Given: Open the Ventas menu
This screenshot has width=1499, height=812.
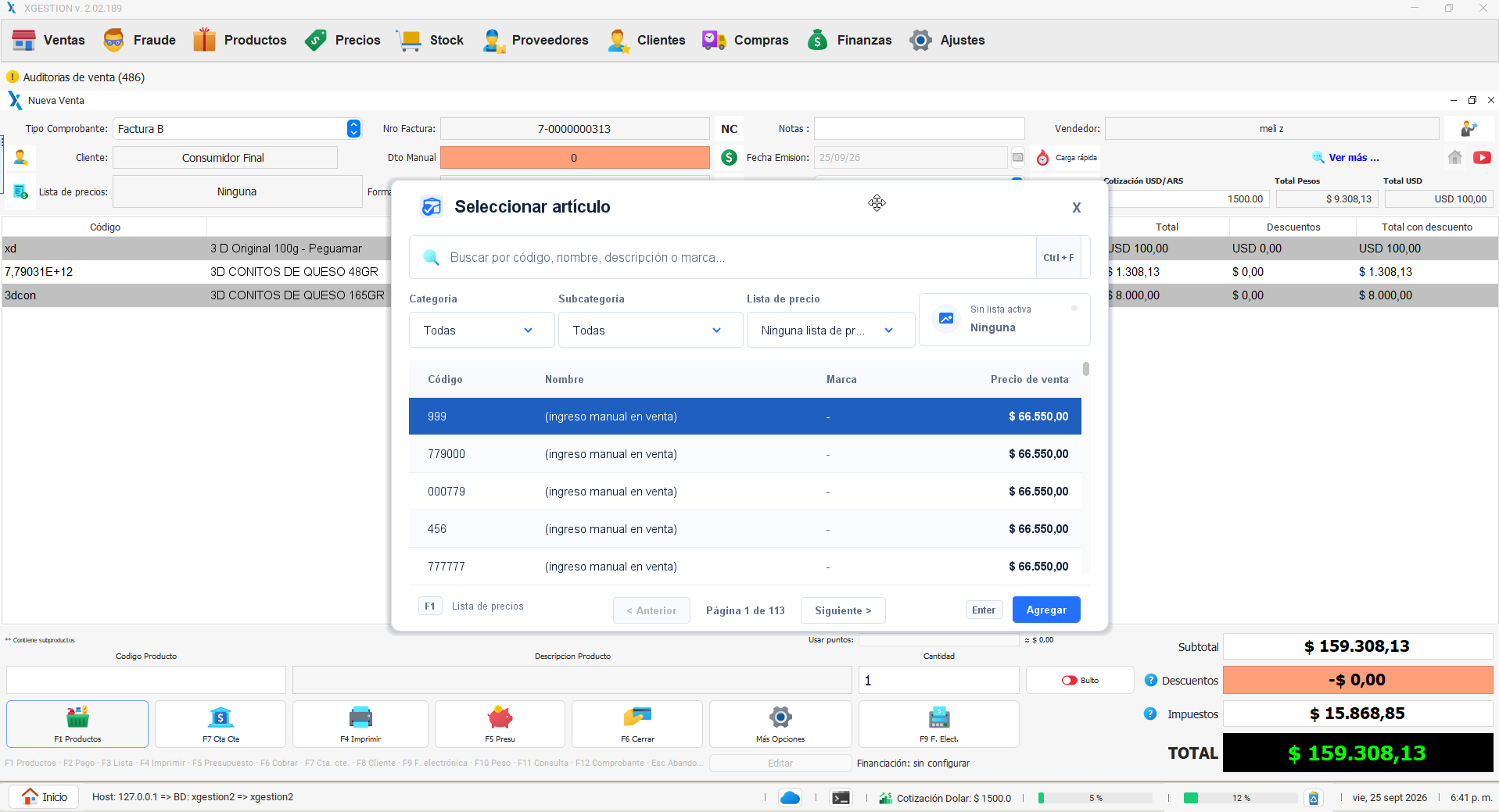Looking at the screenshot, I should point(48,40).
